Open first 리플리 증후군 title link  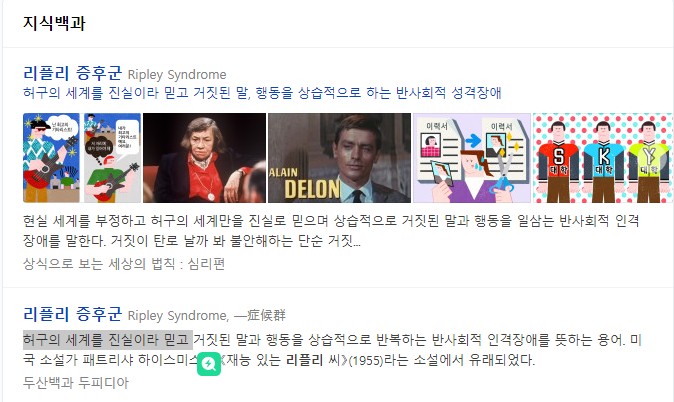click(x=73, y=73)
